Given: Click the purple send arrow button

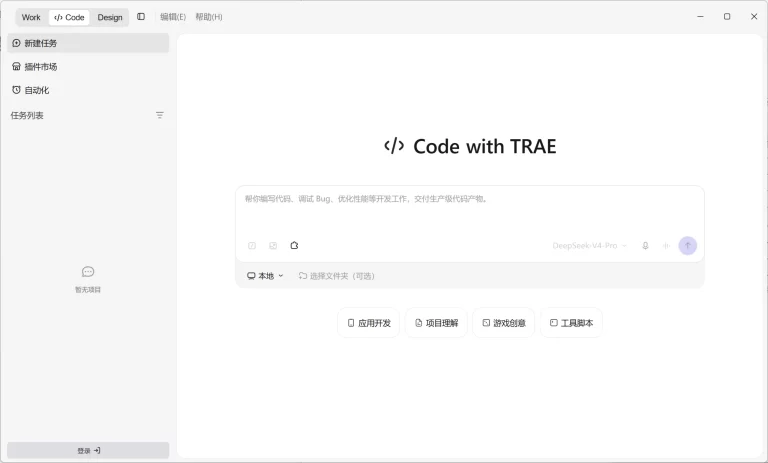Looking at the screenshot, I should [688, 245].
